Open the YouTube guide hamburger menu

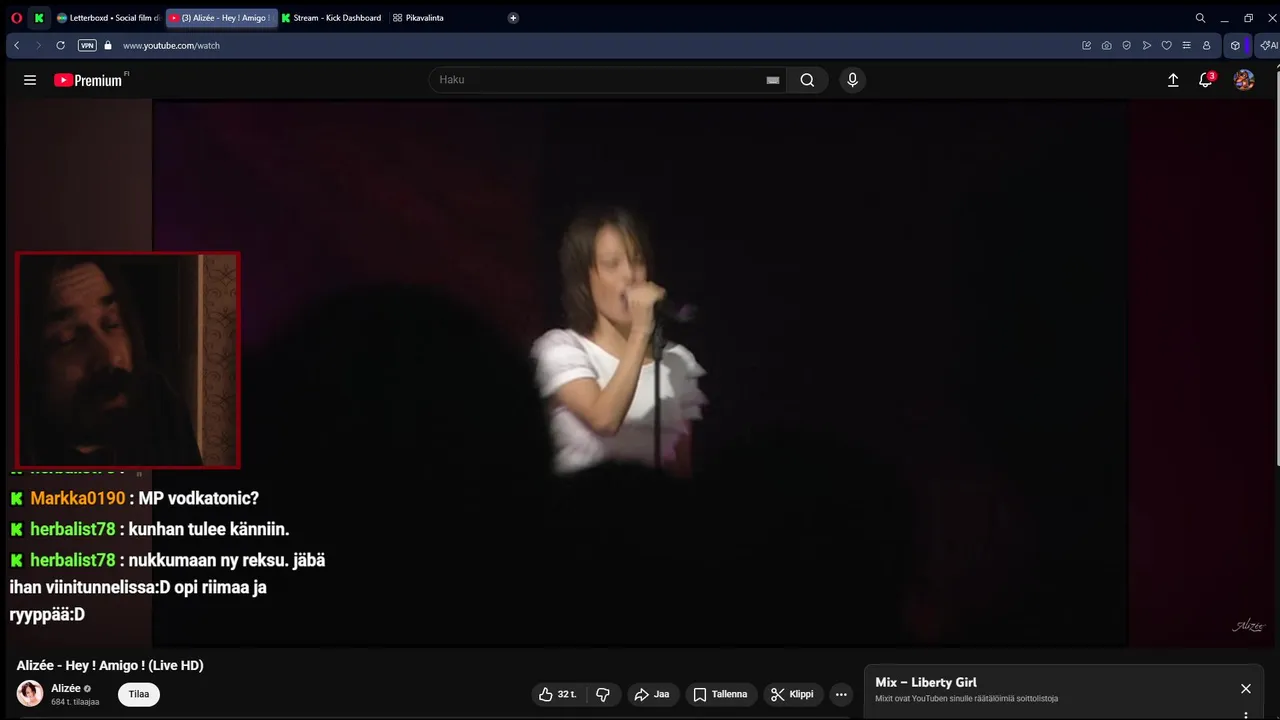point(30,80)
